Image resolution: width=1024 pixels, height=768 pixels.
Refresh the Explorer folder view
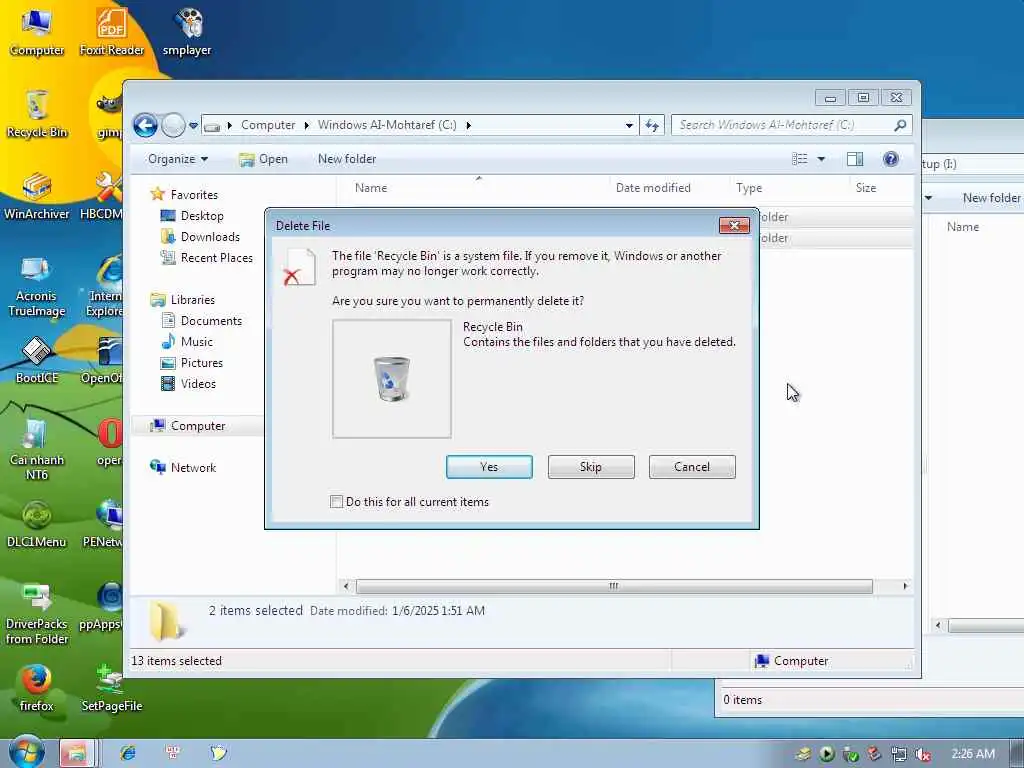point(652,125)
